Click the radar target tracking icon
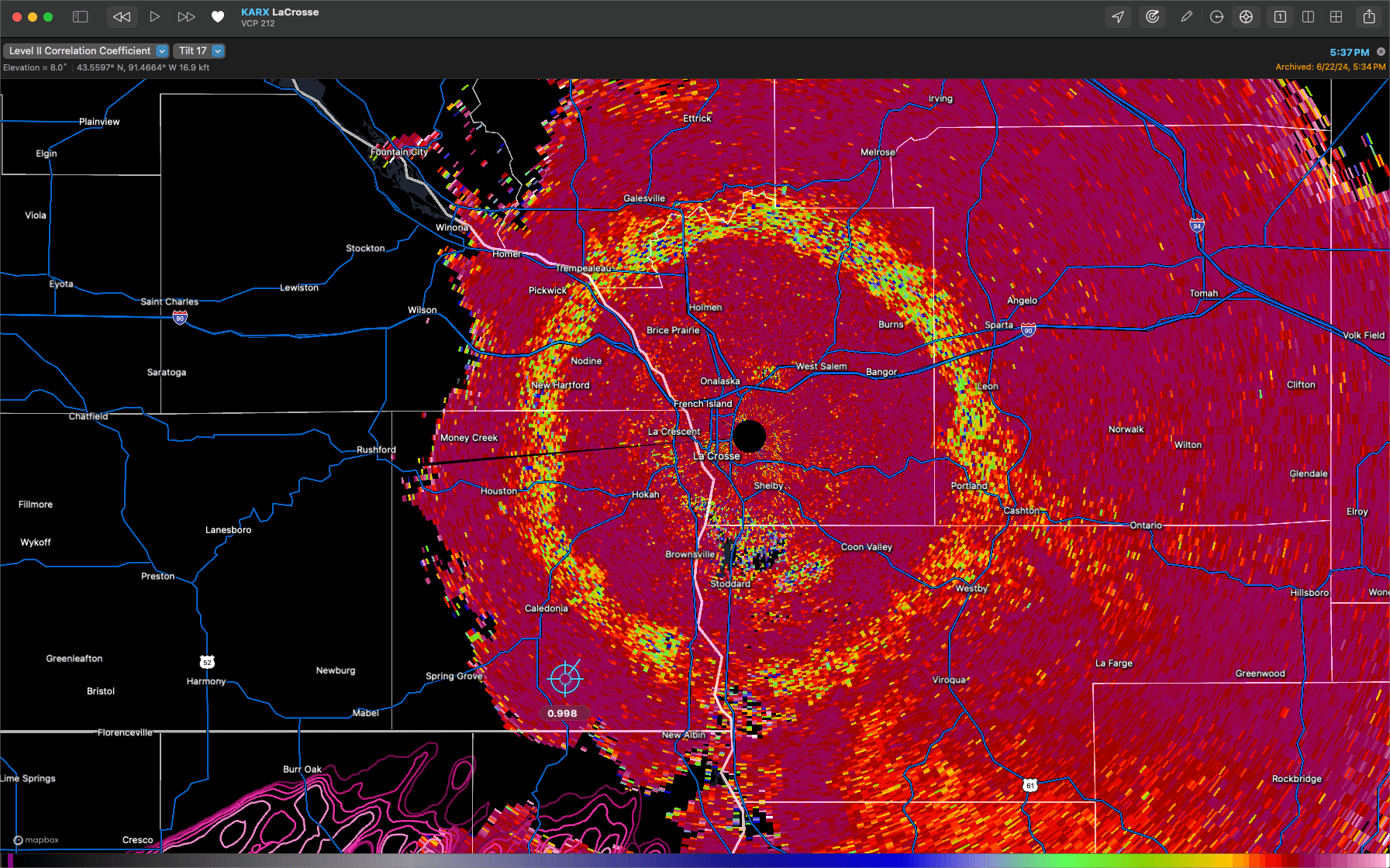 click(1153, 16)
